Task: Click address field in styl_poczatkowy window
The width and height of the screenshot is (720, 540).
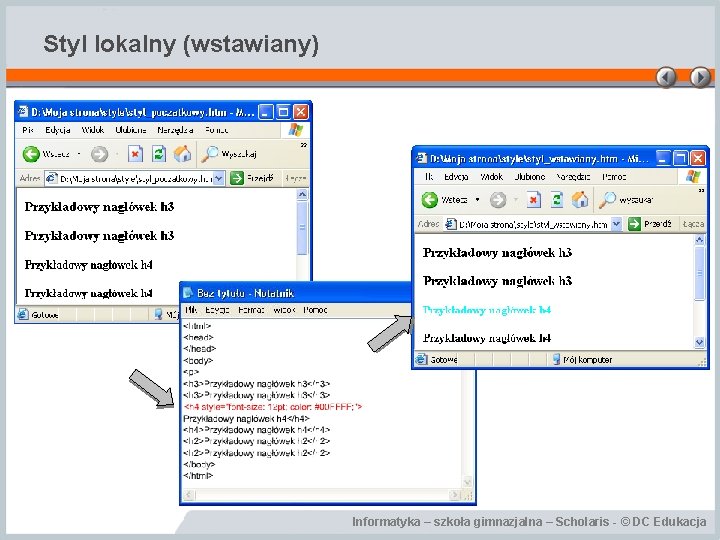Action: pyautogui.click(x=135, y=178)
